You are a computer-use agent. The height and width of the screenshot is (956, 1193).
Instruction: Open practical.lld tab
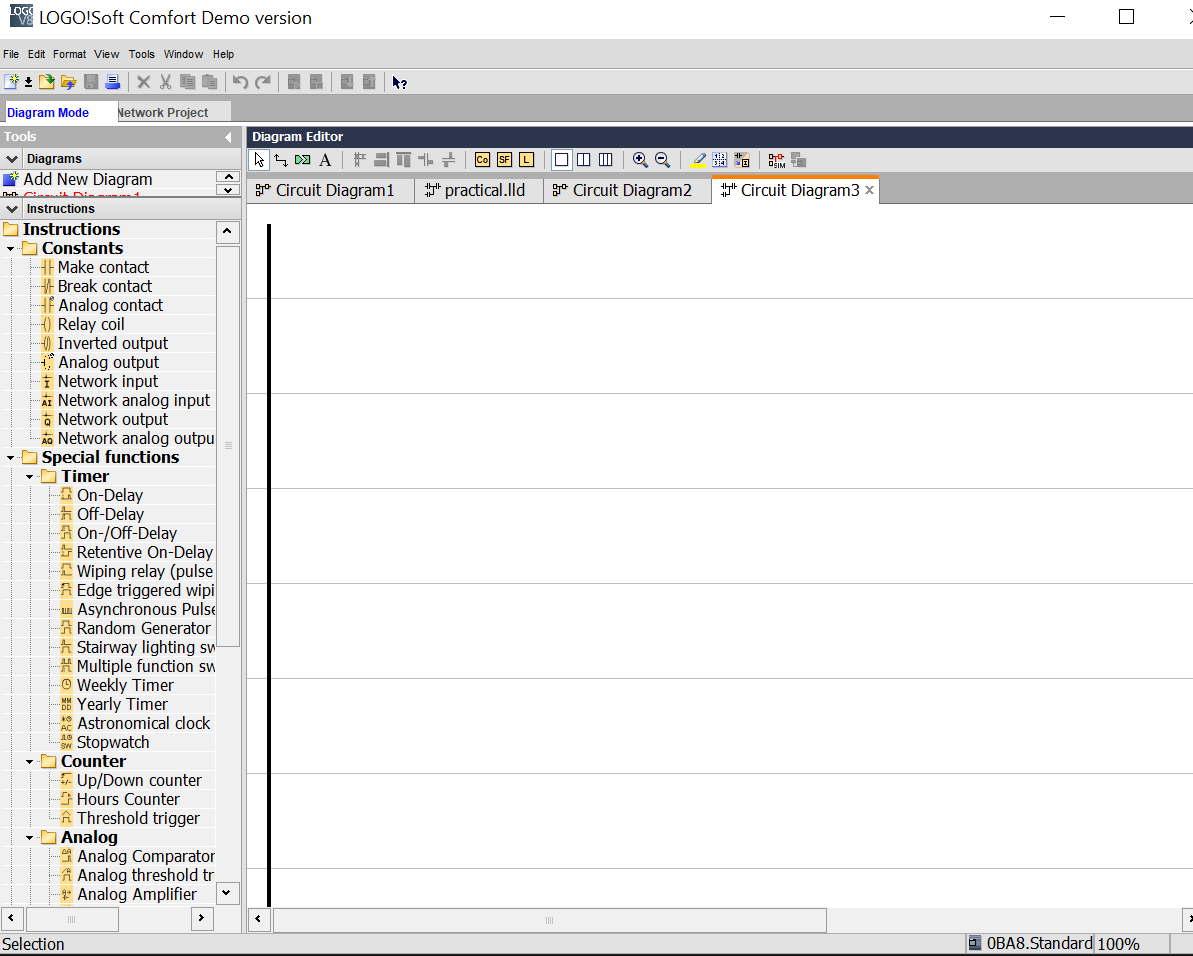479,190
